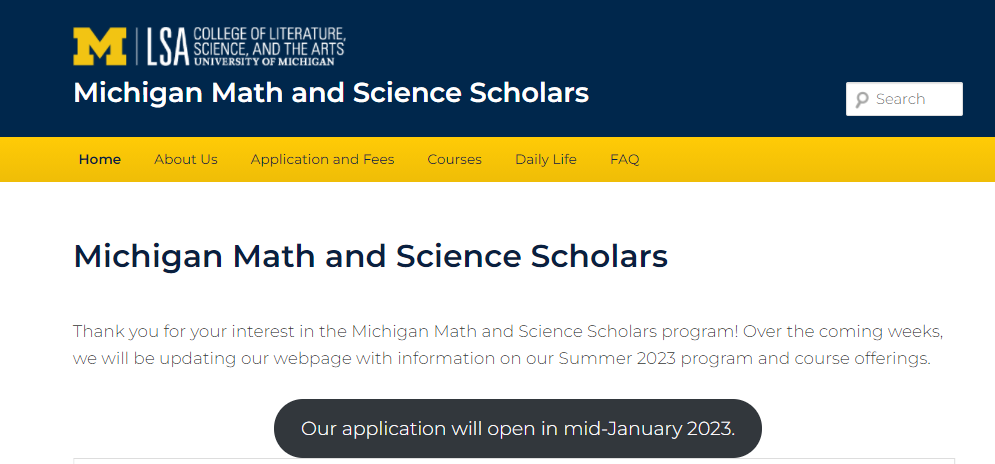Viewport: 995px width, 464px height.
Task: Click the yellow block M logo
Action: coord(100,46)
